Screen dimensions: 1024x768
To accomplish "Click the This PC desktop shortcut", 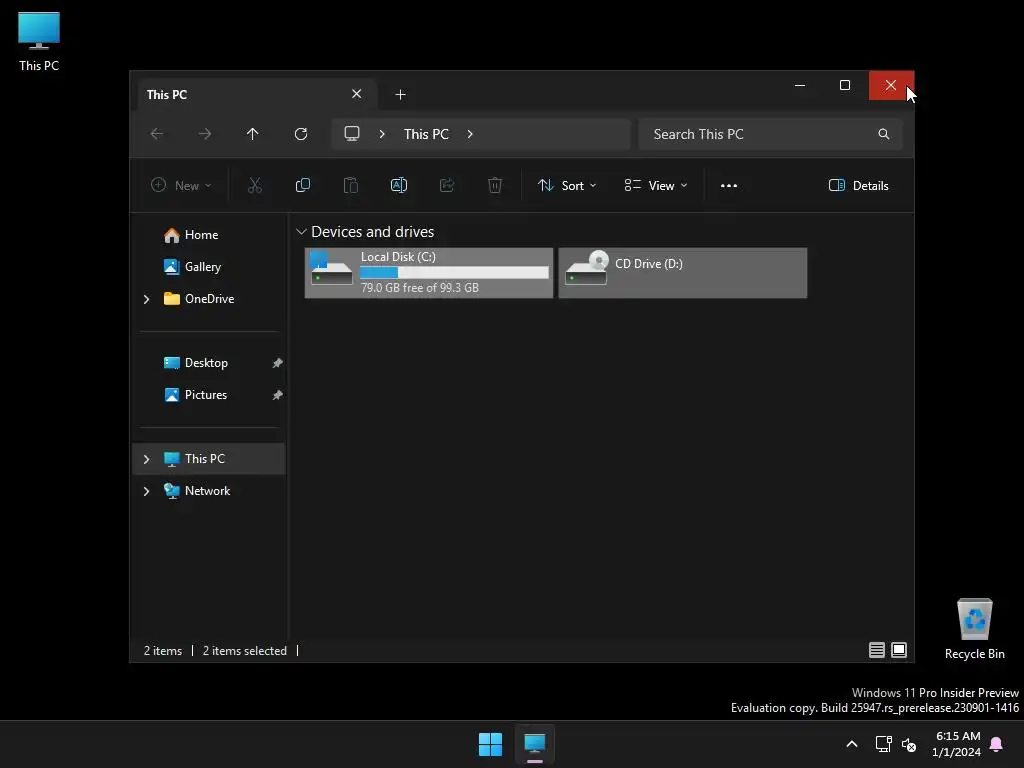I will coord(39,41).
